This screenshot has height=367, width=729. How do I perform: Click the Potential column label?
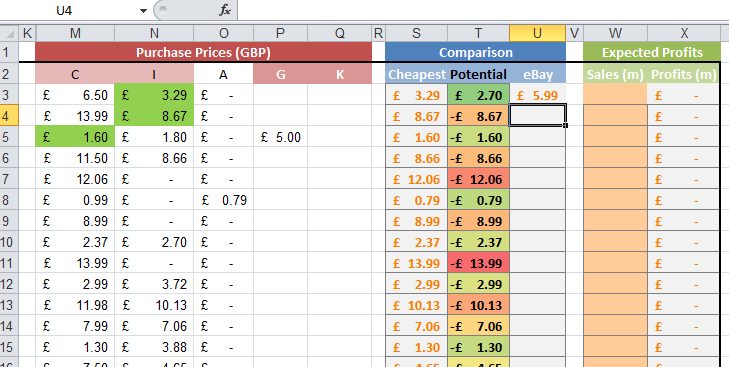478,74
